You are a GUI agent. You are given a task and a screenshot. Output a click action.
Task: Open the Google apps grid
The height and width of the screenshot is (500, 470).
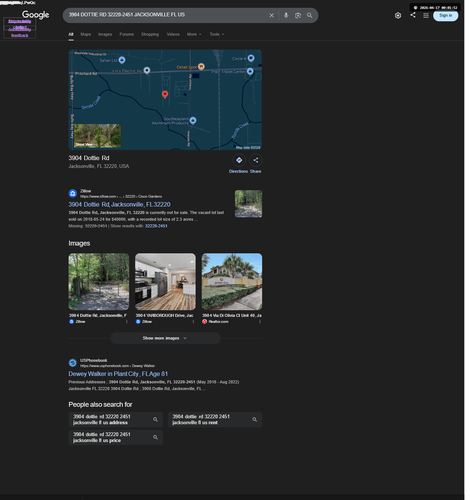[x=426, y=15]
